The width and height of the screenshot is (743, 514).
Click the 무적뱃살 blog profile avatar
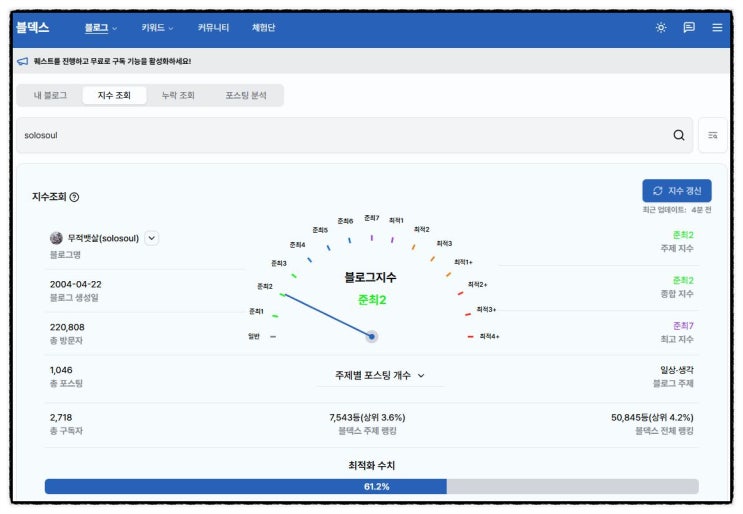(56, 238)
